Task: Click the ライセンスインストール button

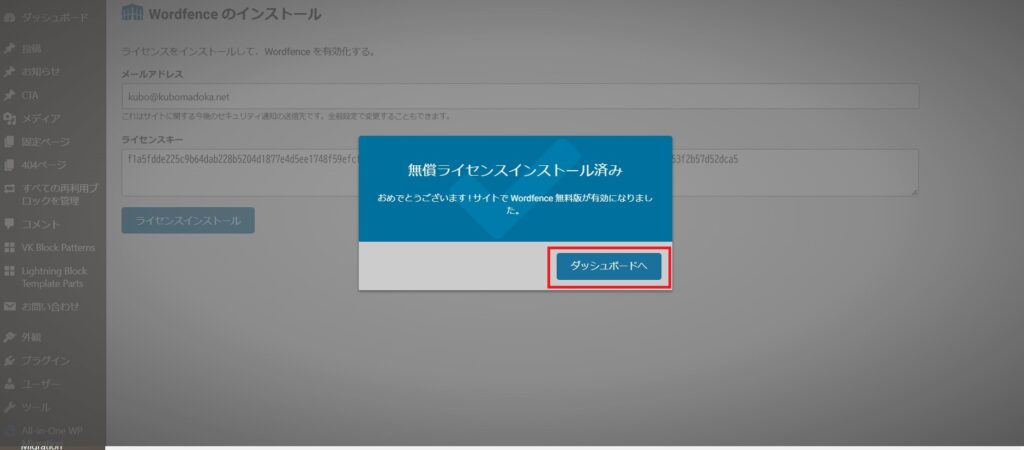Action: (188, 221)
